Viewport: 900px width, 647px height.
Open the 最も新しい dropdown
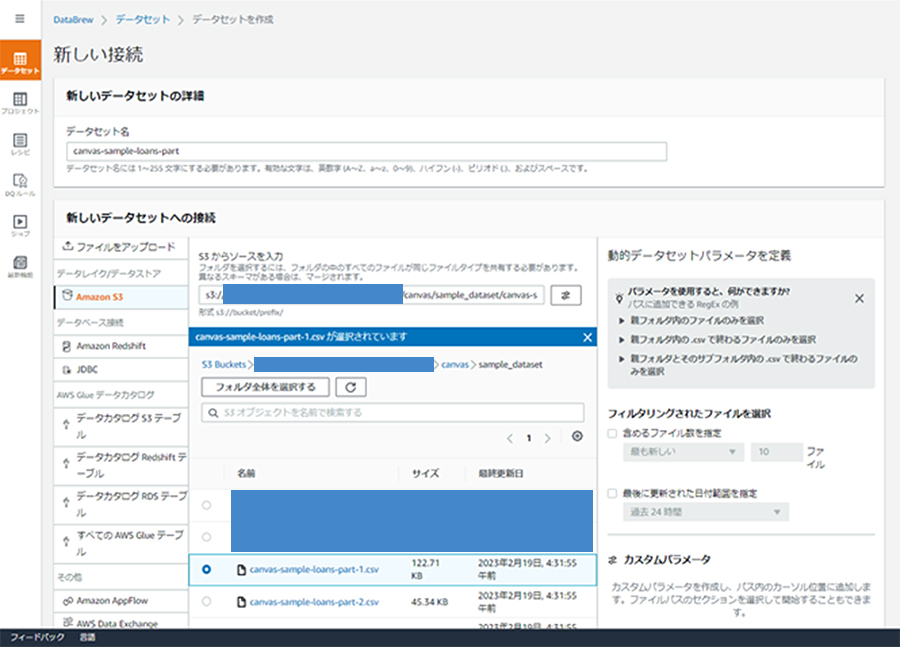click(x=684, y=452)
